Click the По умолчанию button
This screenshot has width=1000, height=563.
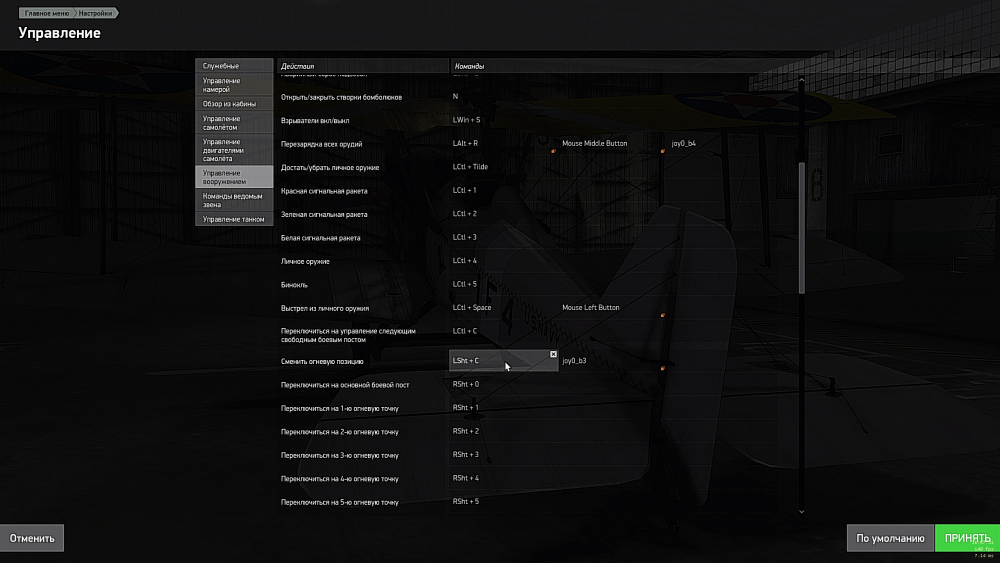890,538
